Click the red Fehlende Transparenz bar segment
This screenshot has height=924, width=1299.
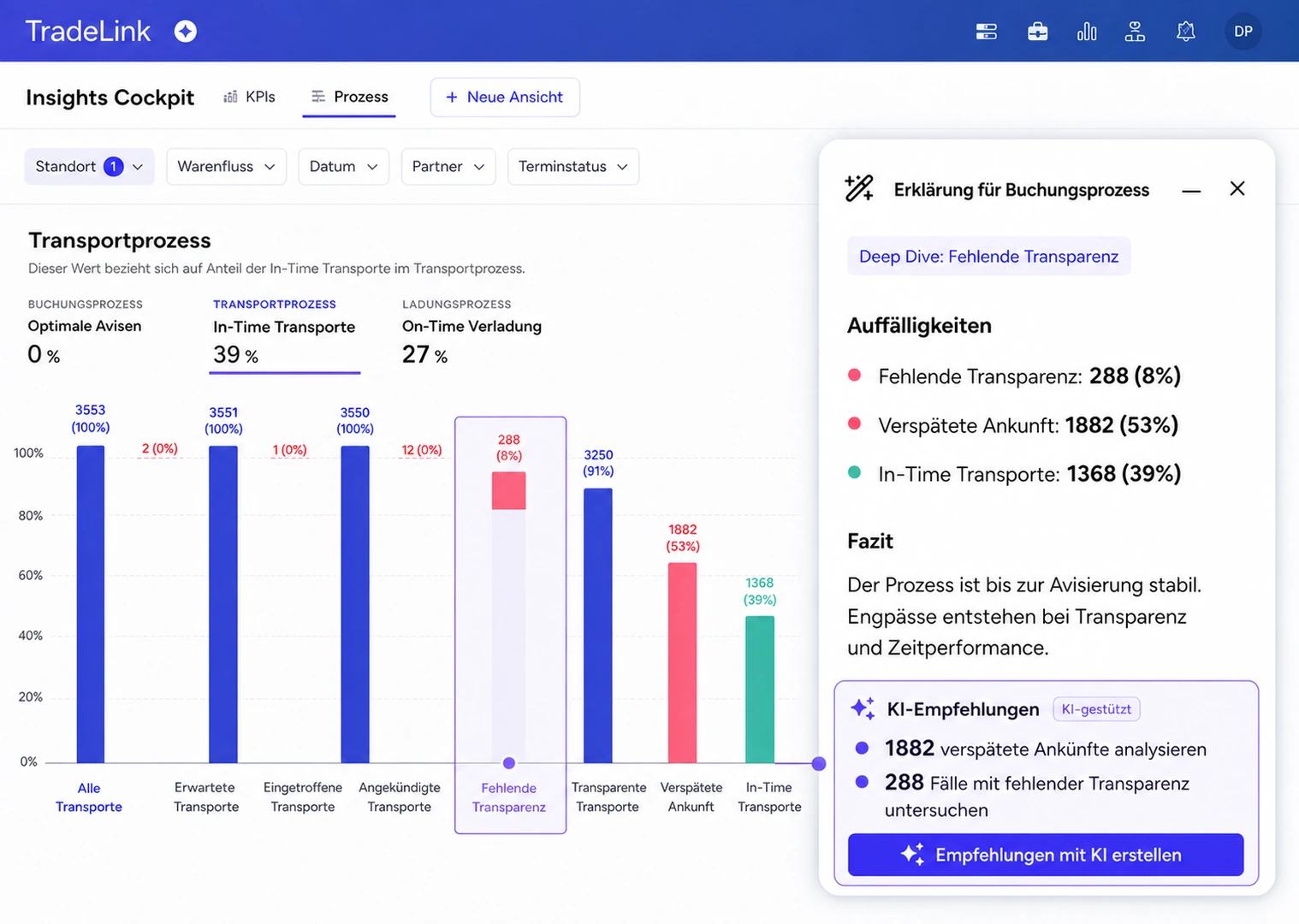click(508, 491)
